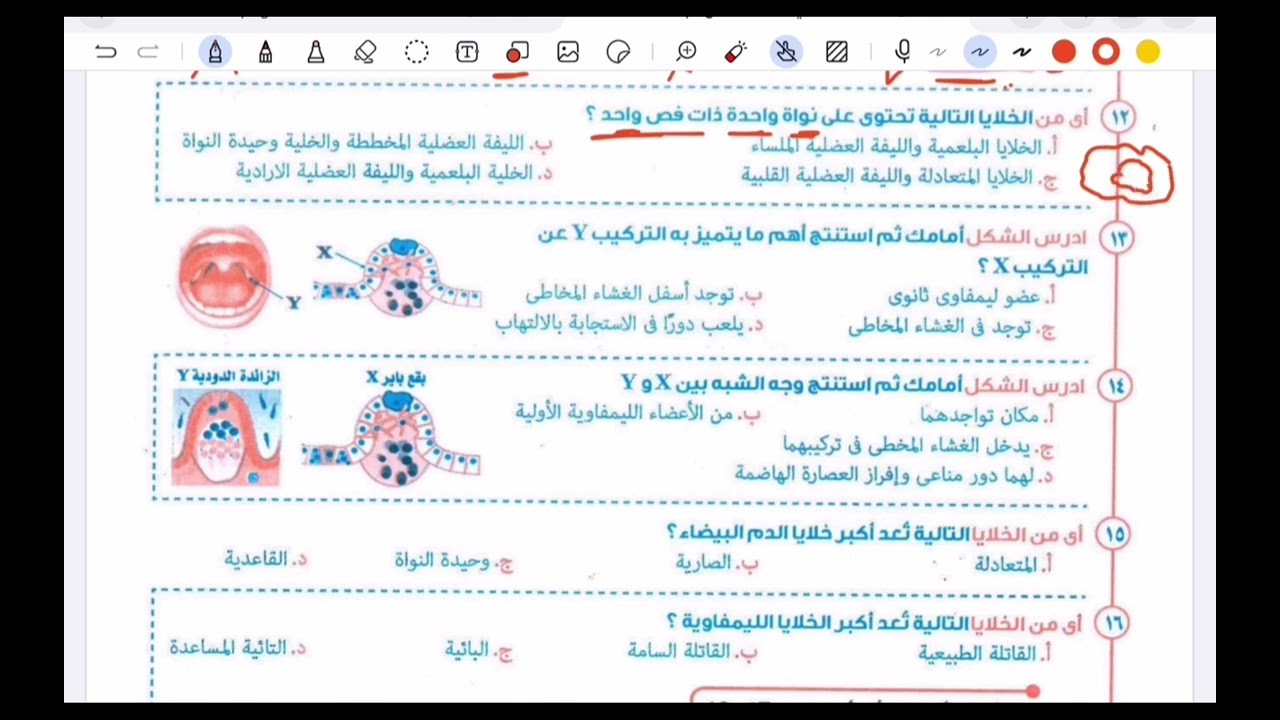1280x720 pixels.
Task: Choose the medium stroke width
Action: [980, 52]
